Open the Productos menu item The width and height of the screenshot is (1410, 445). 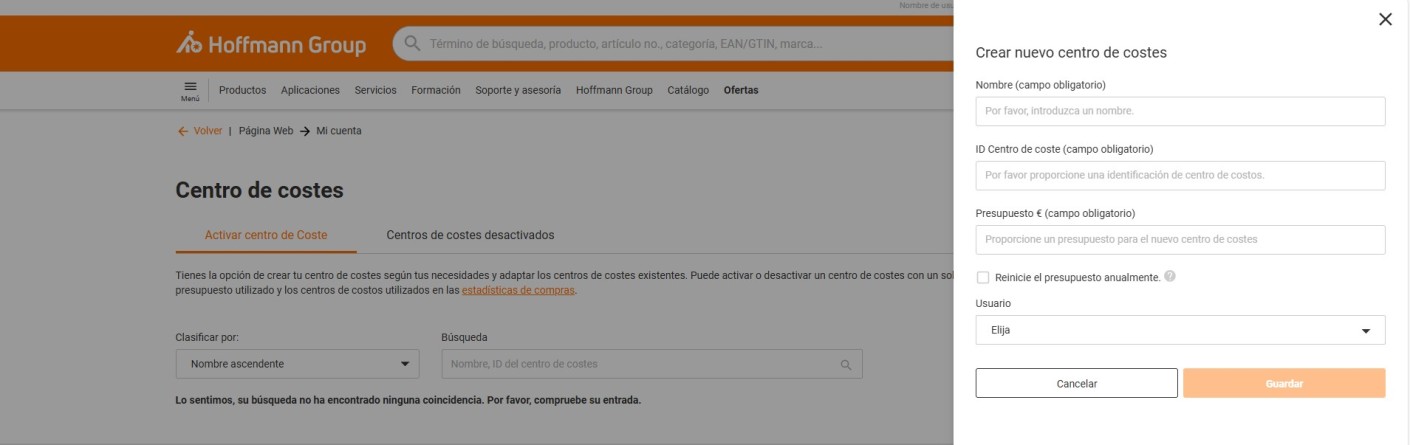pos(242,90)
